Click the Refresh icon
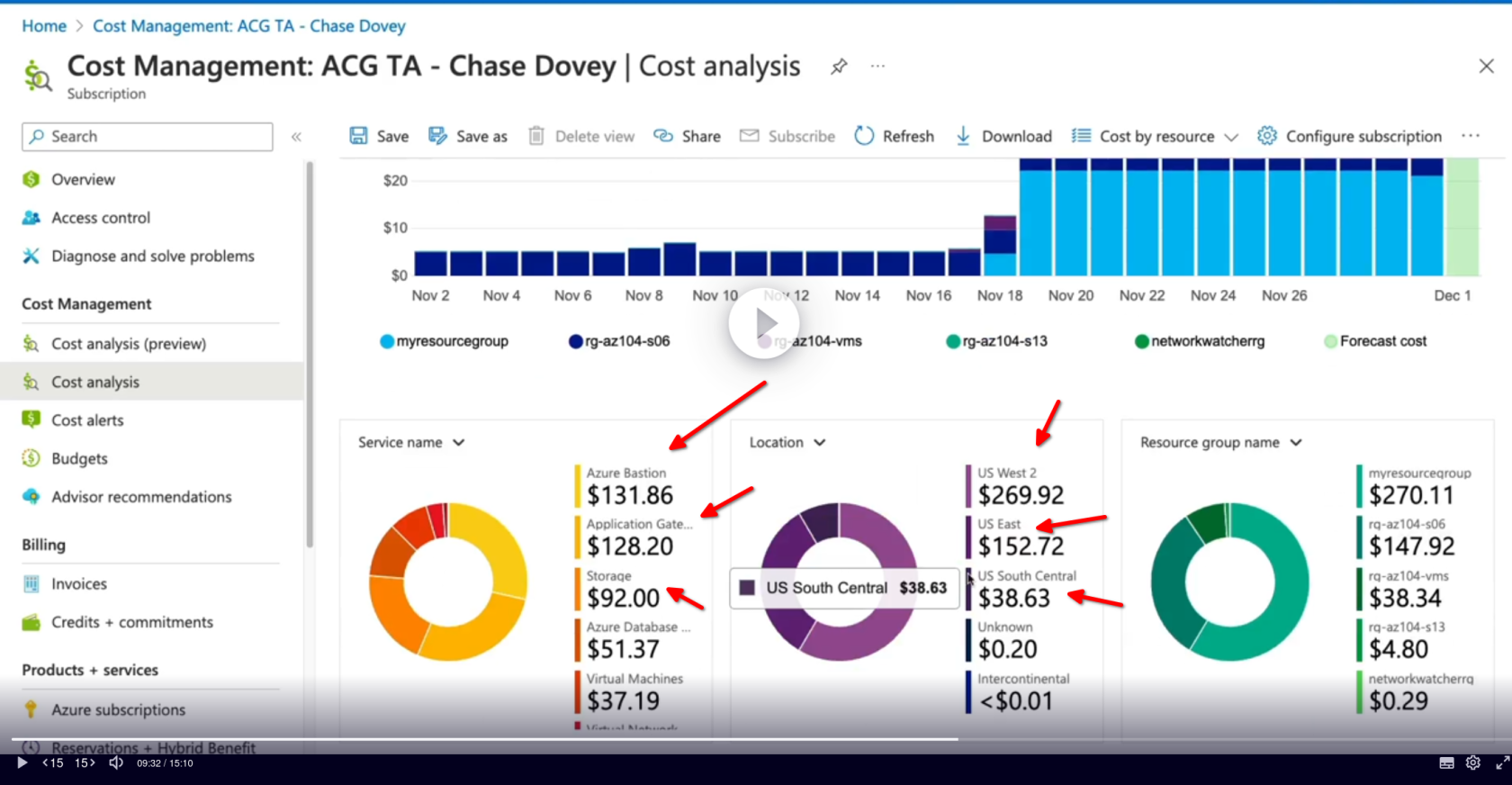The width and height of the screenshot is (1512, 785). click(864, 136)
